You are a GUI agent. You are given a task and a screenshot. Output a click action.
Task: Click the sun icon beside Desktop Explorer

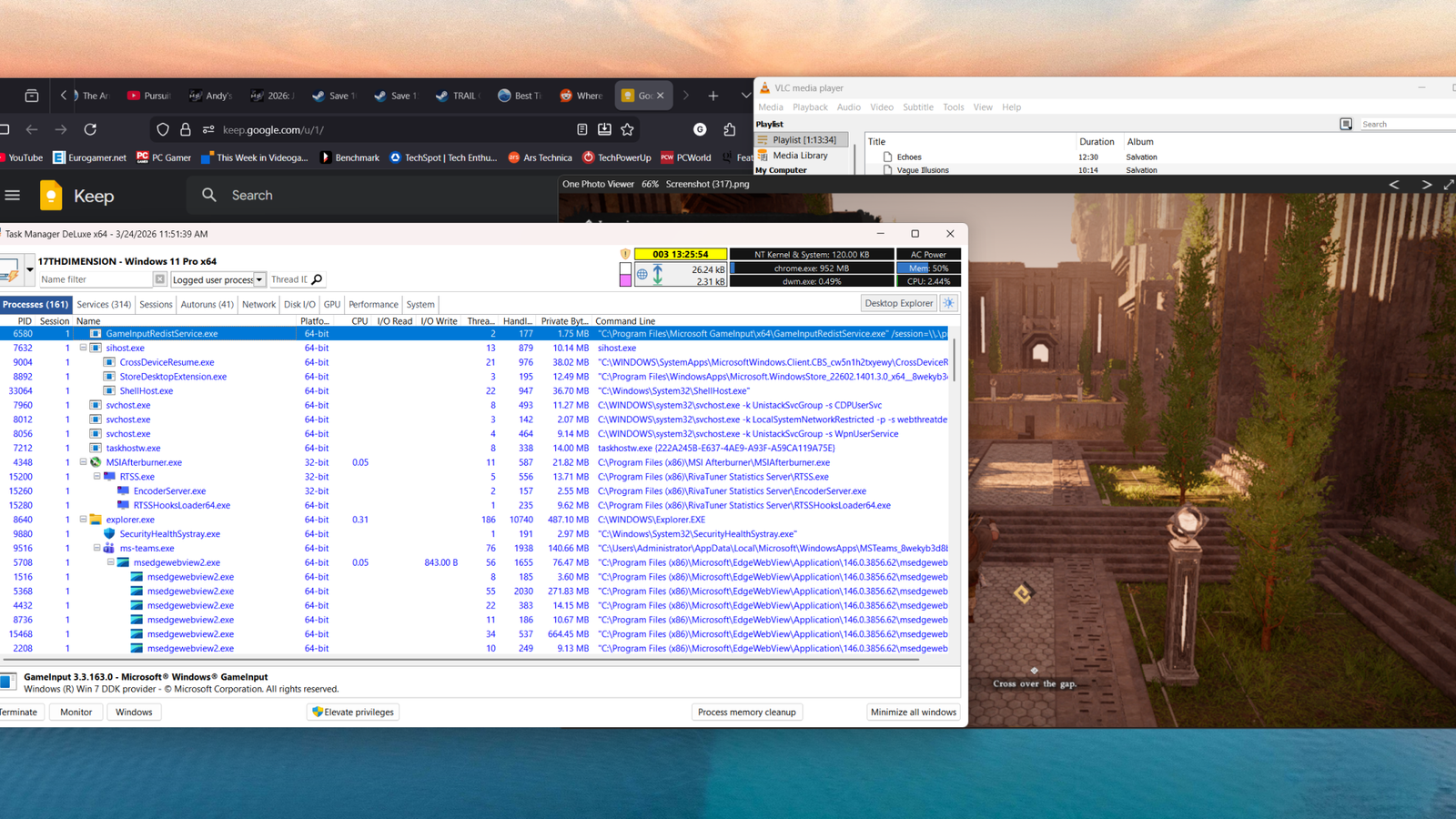click(948, 303)
